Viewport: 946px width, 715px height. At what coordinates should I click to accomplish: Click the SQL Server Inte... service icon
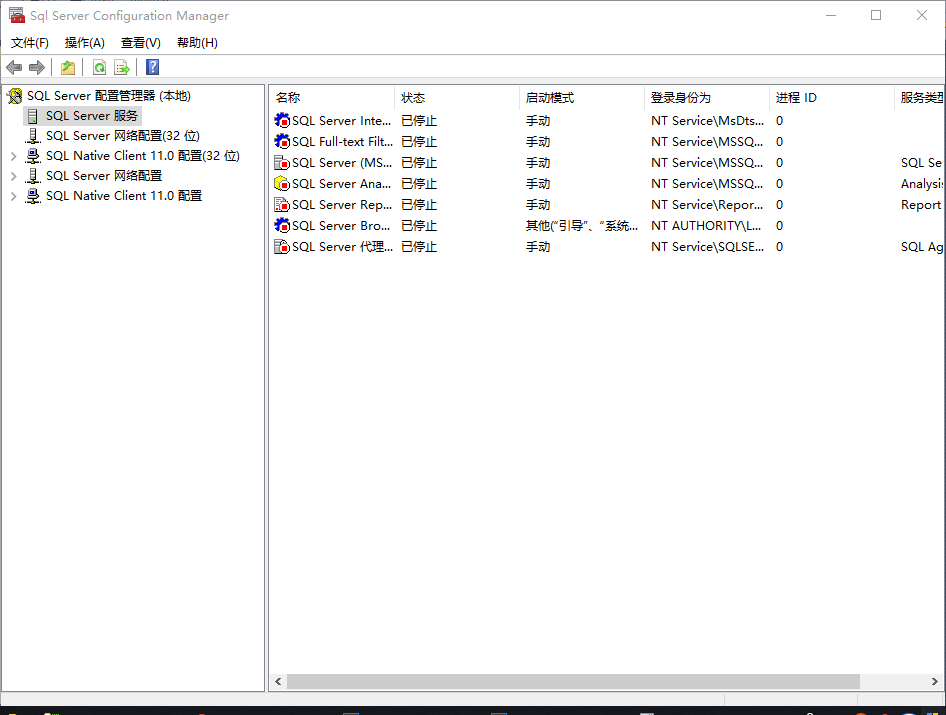coord(282,121)
